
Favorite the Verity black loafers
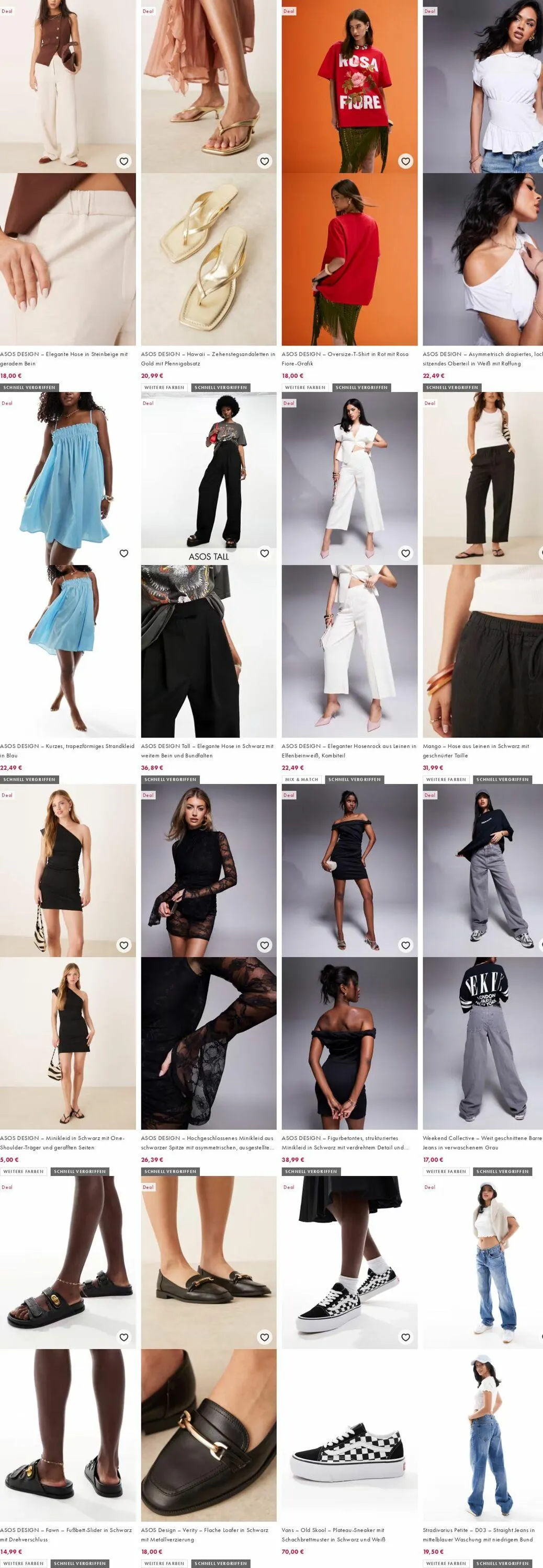[x=265, y=1338]
